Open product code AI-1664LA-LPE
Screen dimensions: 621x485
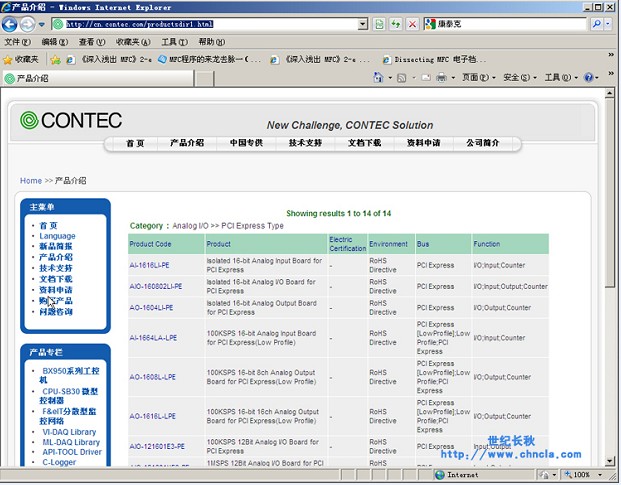coord(153,338)
